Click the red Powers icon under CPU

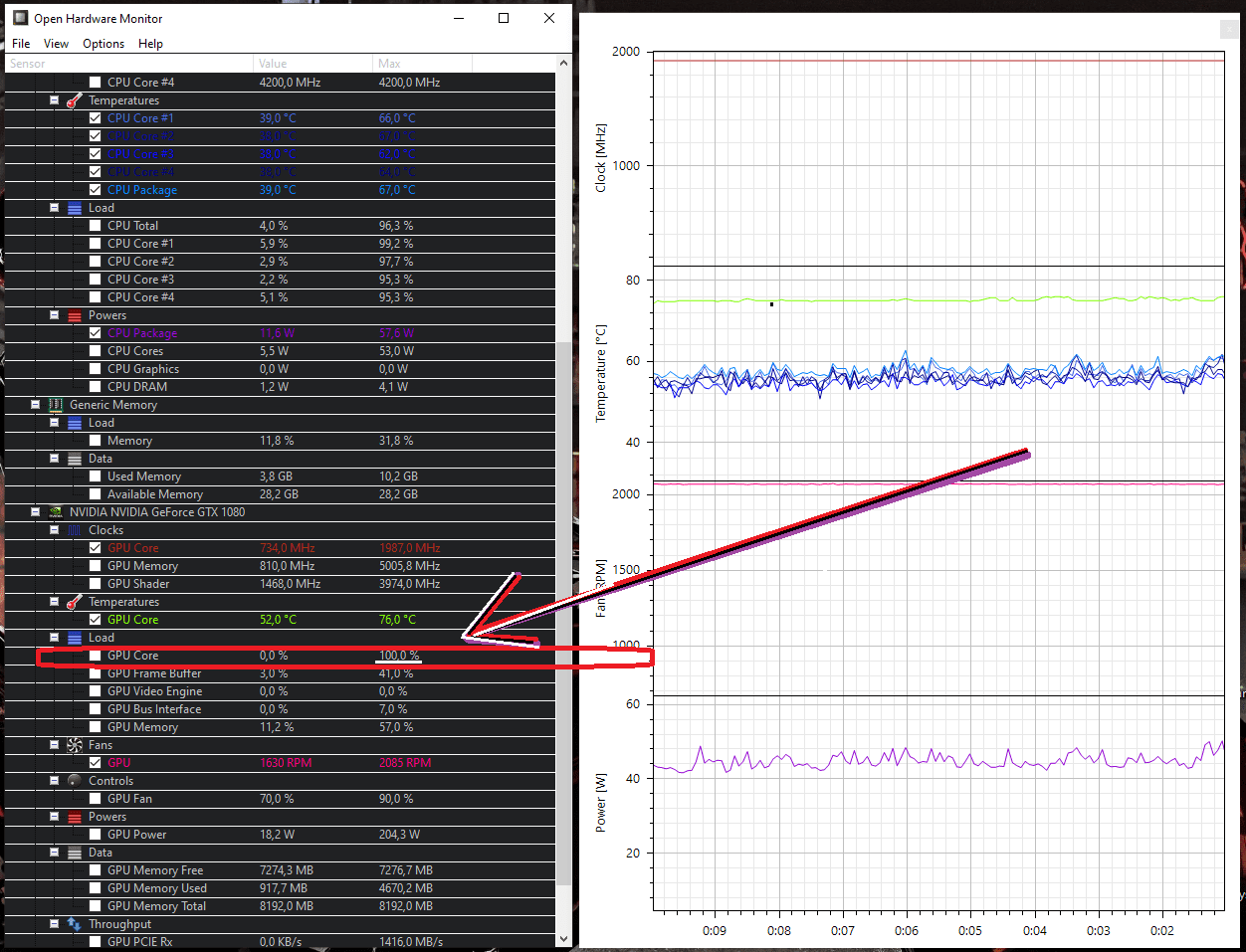point(75,315)
